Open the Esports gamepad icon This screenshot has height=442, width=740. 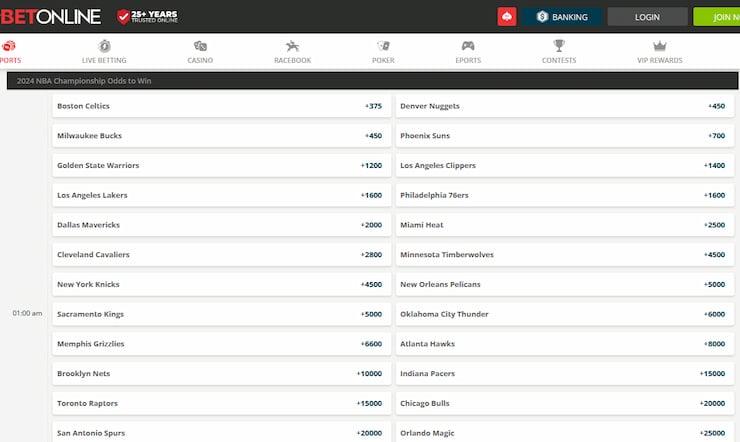click(x=468, y=46)
